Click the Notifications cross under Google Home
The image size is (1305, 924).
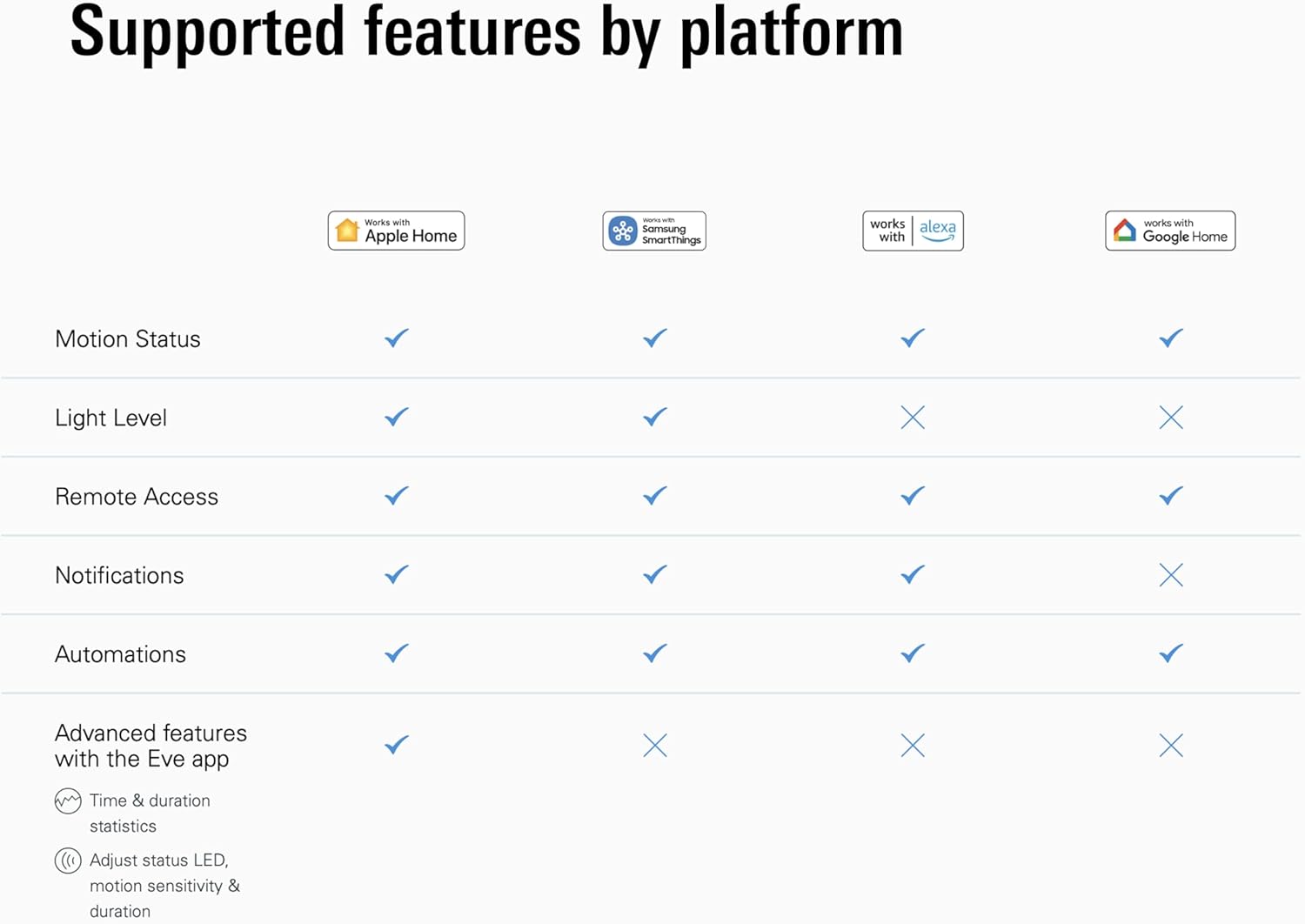[x=1171, y=575]
